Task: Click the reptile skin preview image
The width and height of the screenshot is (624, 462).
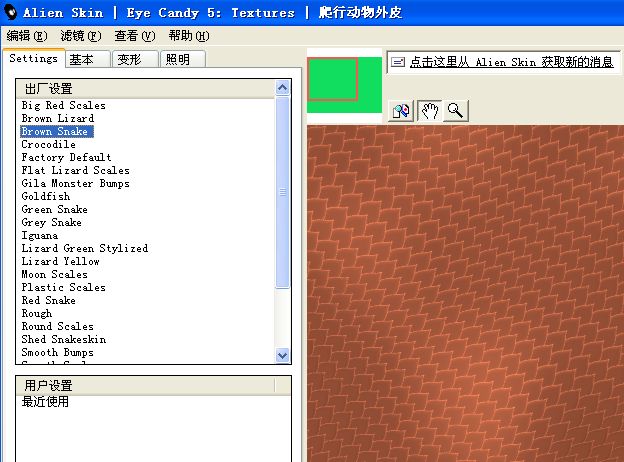Action: point(465,293)
